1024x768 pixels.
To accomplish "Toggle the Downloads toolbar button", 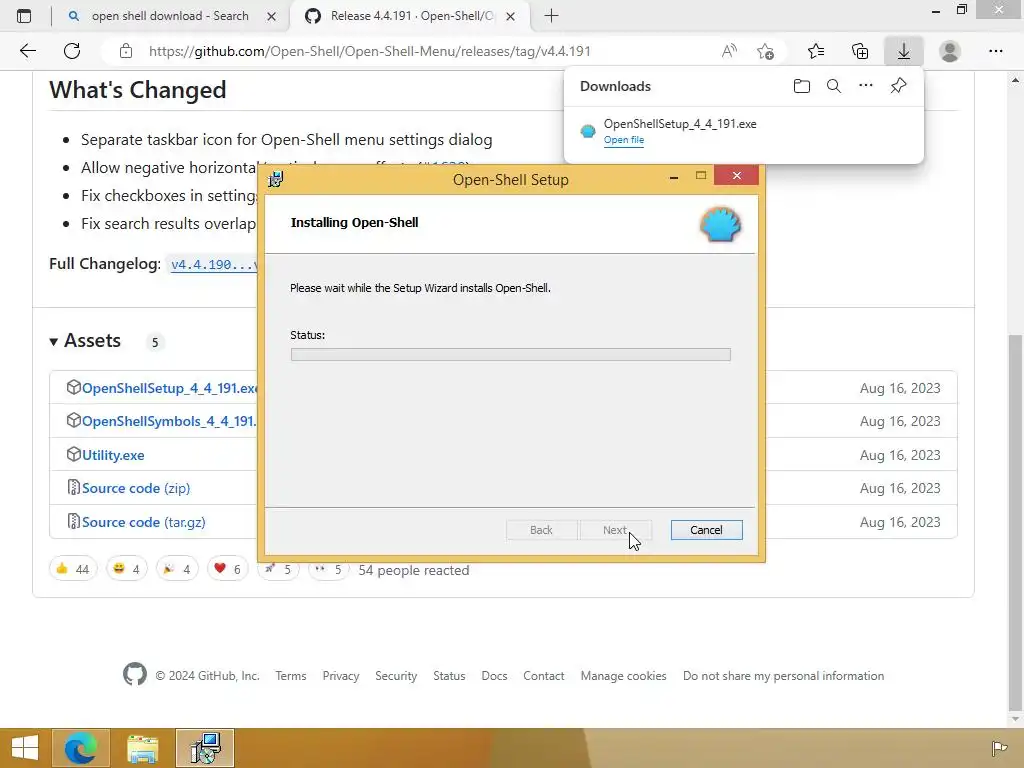I will pos(904,51).
